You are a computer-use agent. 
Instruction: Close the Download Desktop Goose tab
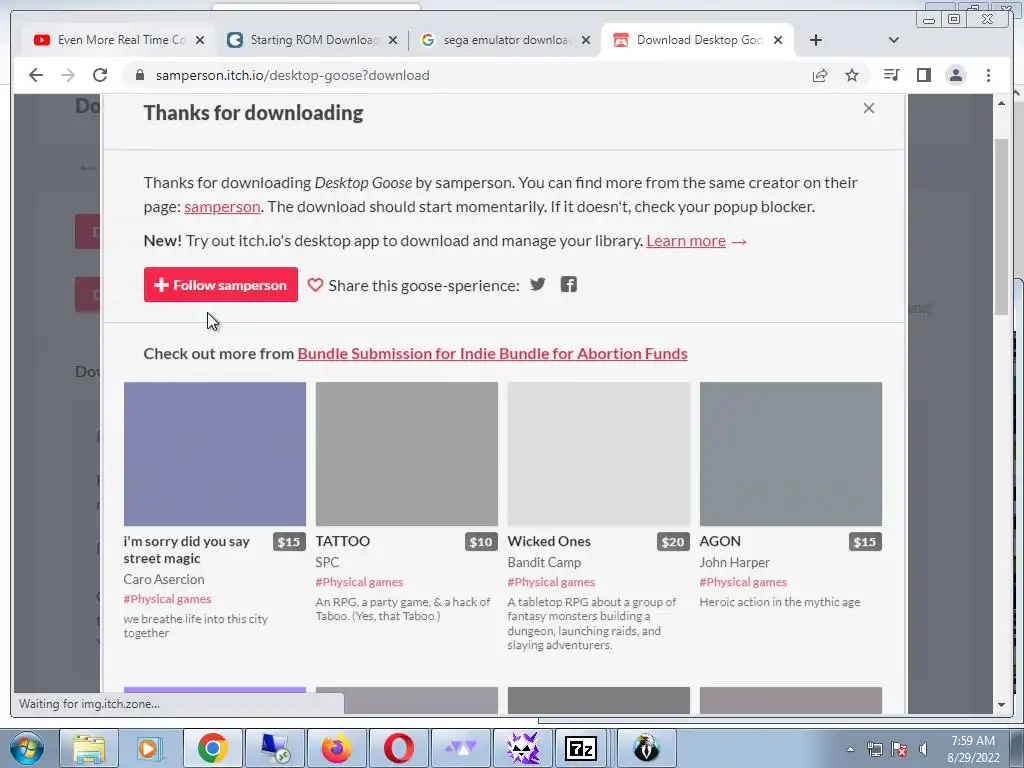pyautogui.click(x=778, y=40)
